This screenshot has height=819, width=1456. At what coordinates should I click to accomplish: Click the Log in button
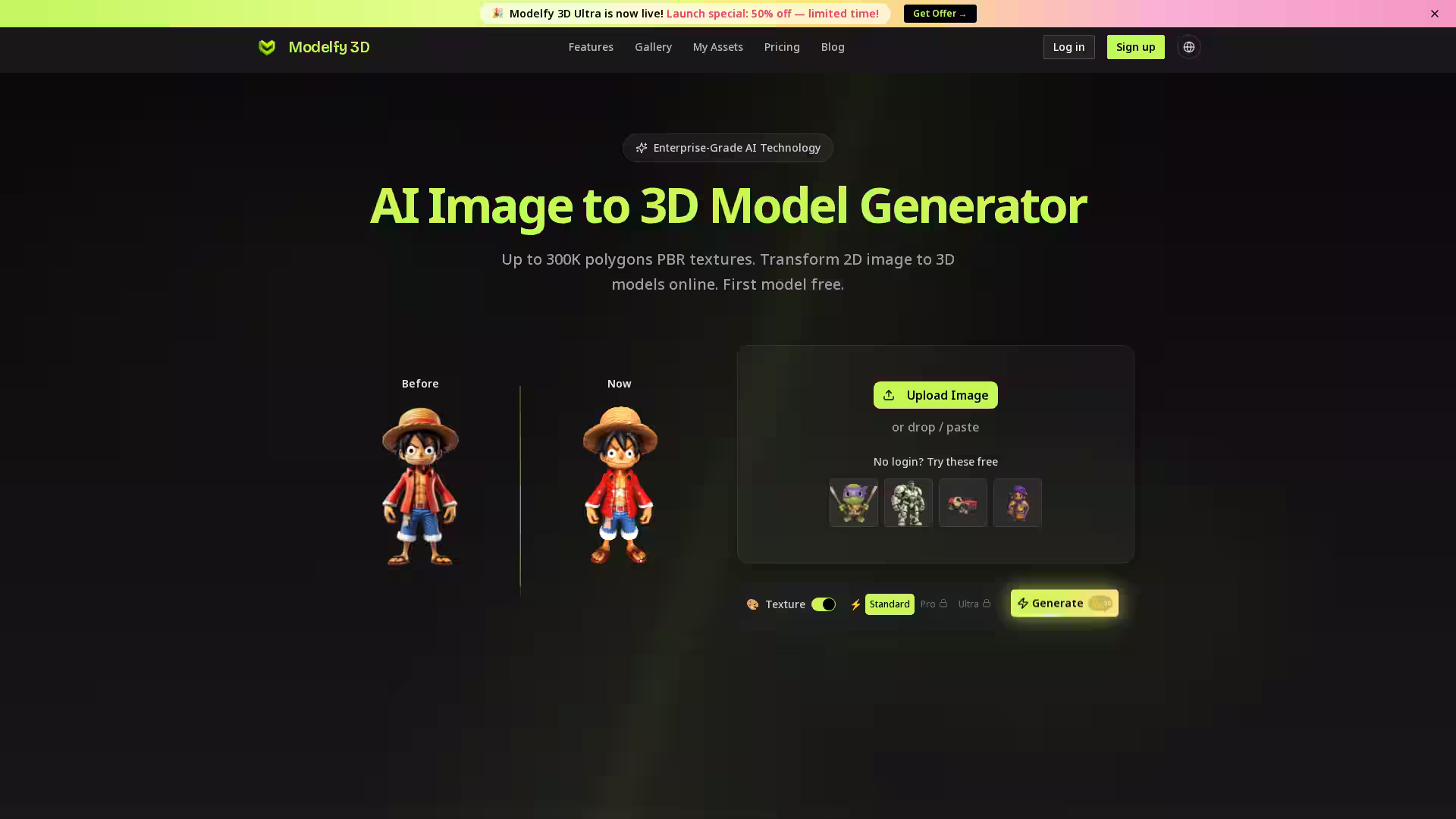[1068, 47]
